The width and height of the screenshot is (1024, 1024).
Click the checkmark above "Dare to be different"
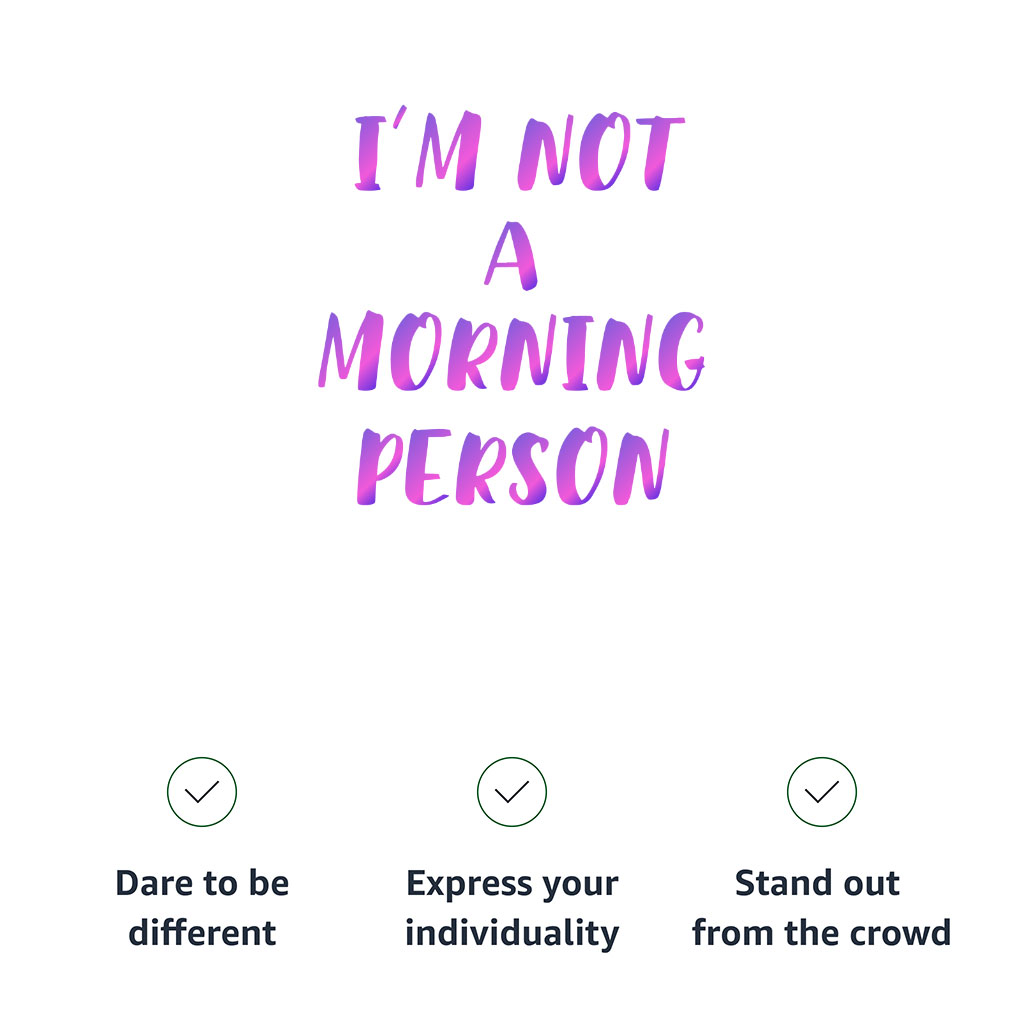tap(202, 792)
